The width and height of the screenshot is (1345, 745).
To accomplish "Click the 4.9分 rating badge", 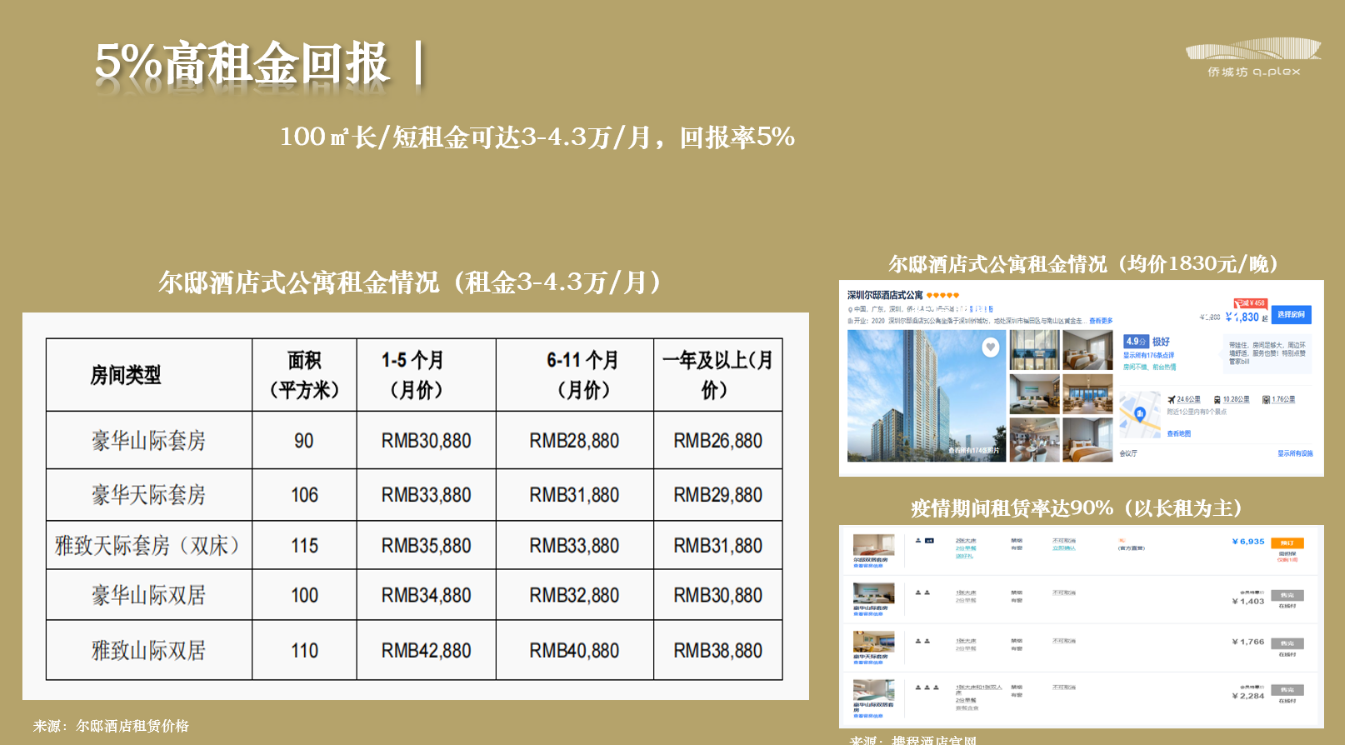I will point(1135,341).
